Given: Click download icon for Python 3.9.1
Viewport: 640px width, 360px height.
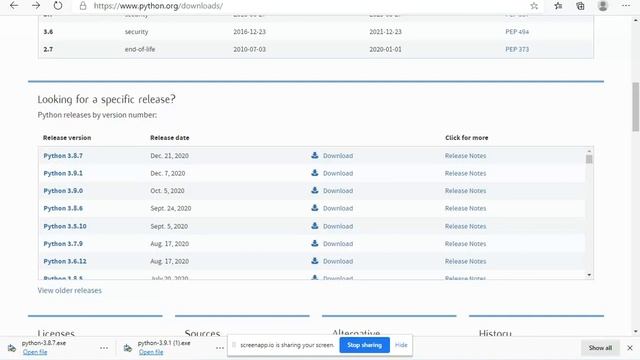Looking at the screenshot, I should pos(315,173).
